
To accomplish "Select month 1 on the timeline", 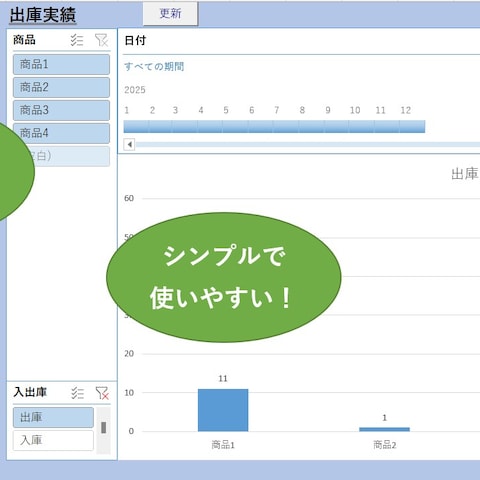I will point(136,127).
